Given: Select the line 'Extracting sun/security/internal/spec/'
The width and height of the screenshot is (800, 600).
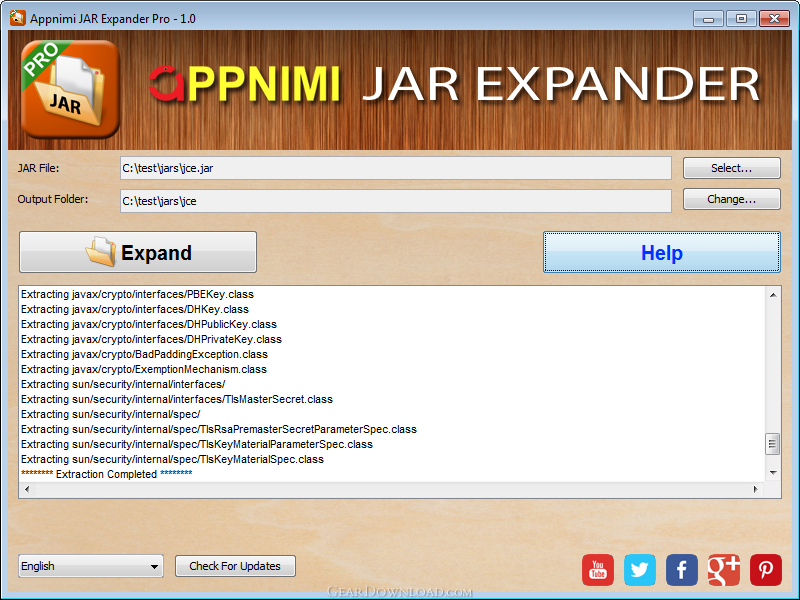Looking at the screenshot, I should pos(111,414).
